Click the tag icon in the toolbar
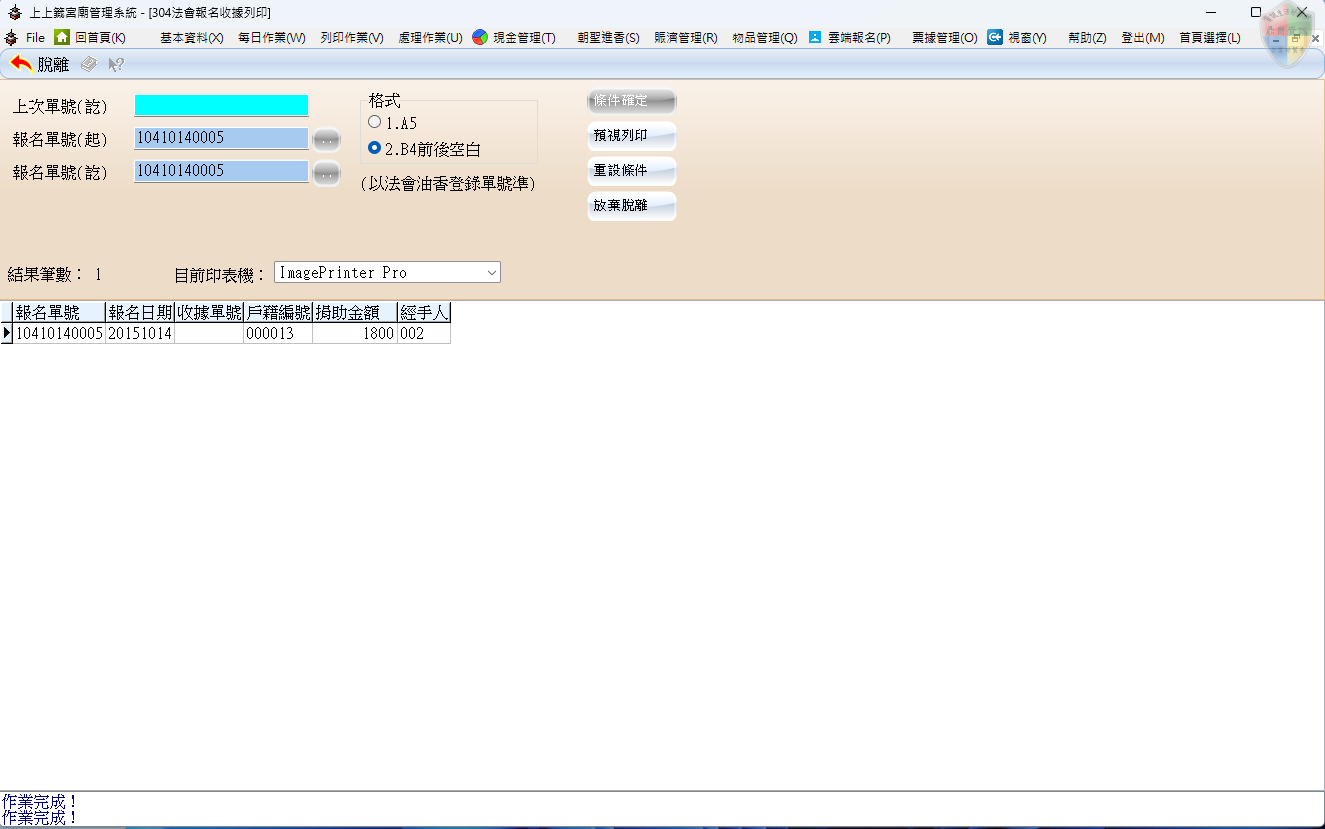Viewport: 1325px width, 829px height. pyautogui.click(x=88, y=63)
